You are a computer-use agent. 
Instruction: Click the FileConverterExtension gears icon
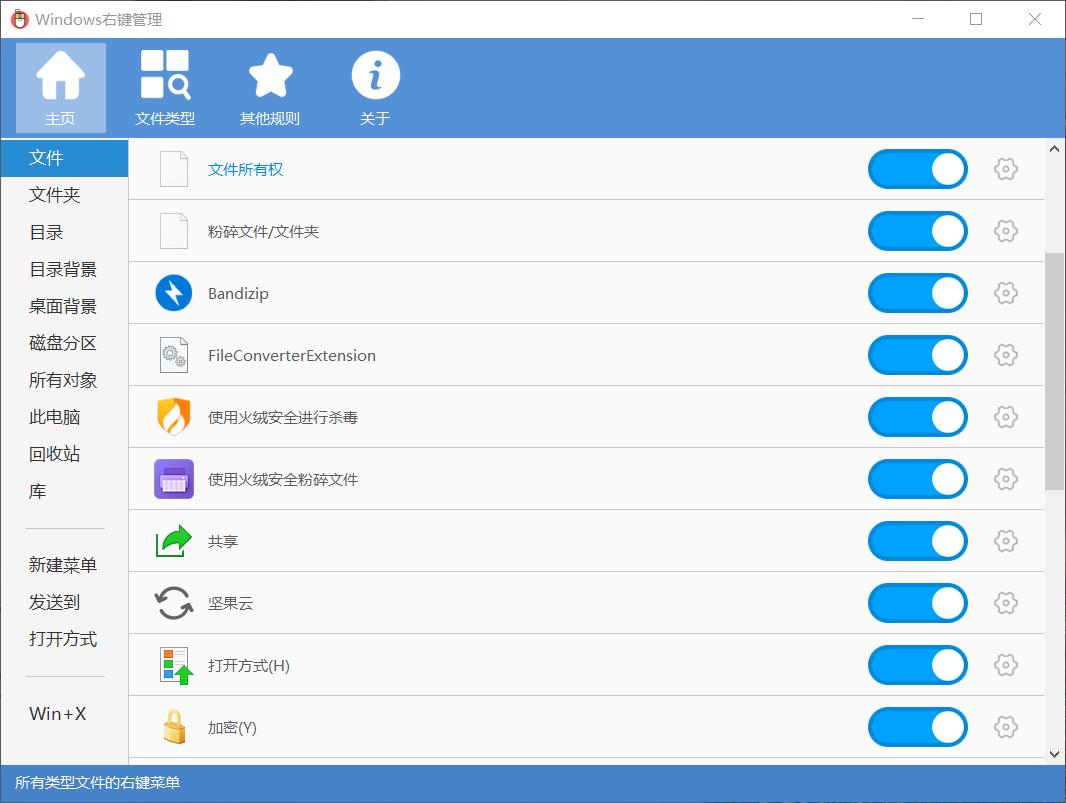[174, 355]
